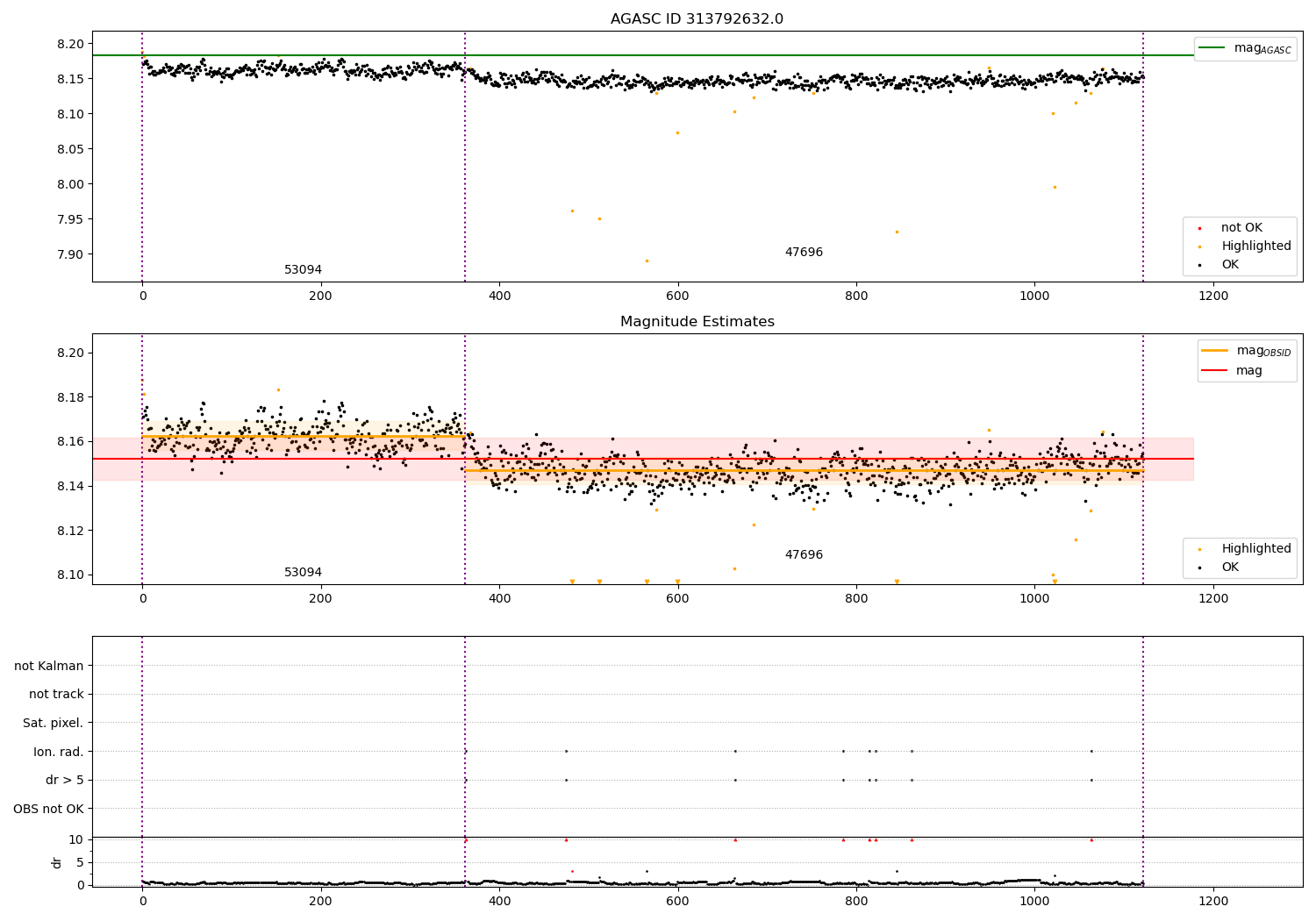Click the title 'AGASC ID 313792632.0'
Image resolution: width=1316 pixels, height=921 pixels.
tap(697, 19)
